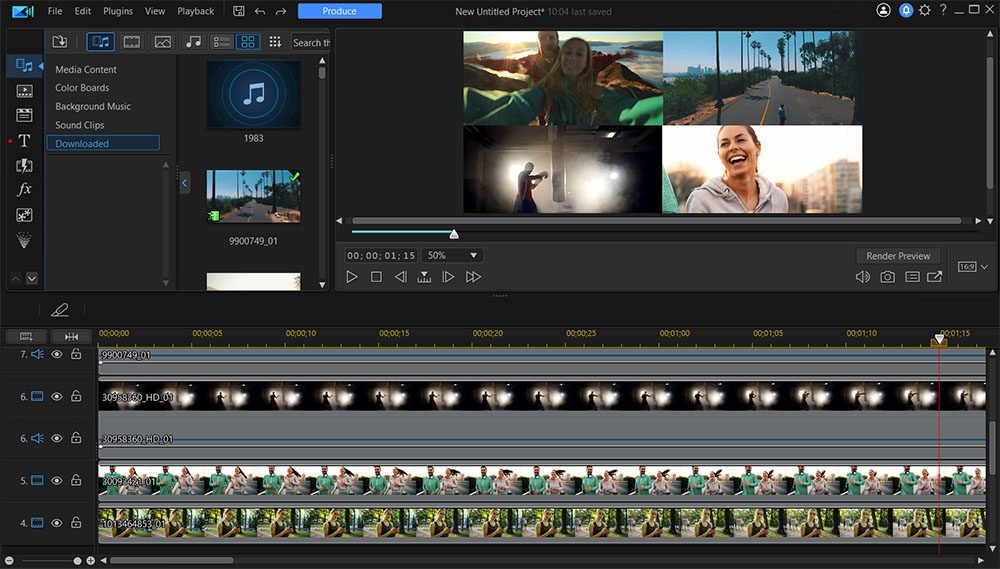Open the fx Effect Room
The height and width of the screenshot is (569, 1000).
24,189
